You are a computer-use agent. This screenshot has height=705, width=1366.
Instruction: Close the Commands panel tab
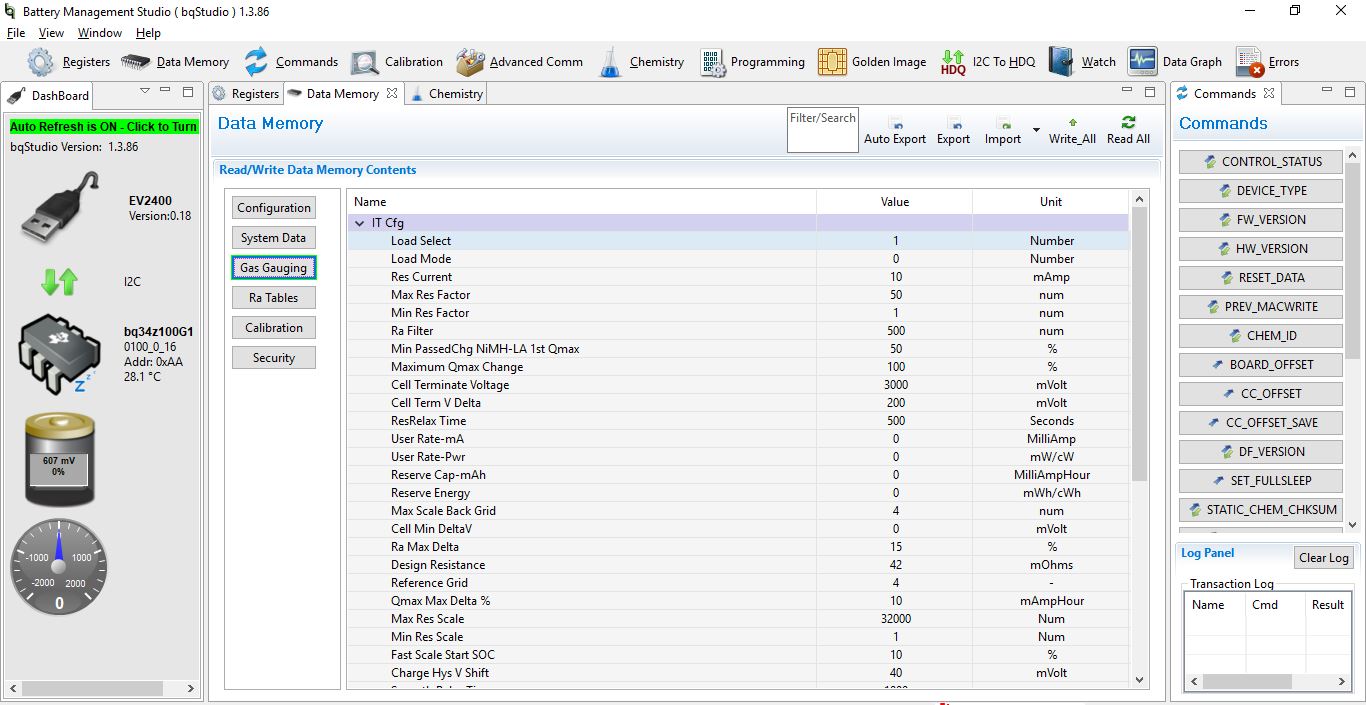[1268, 93]
